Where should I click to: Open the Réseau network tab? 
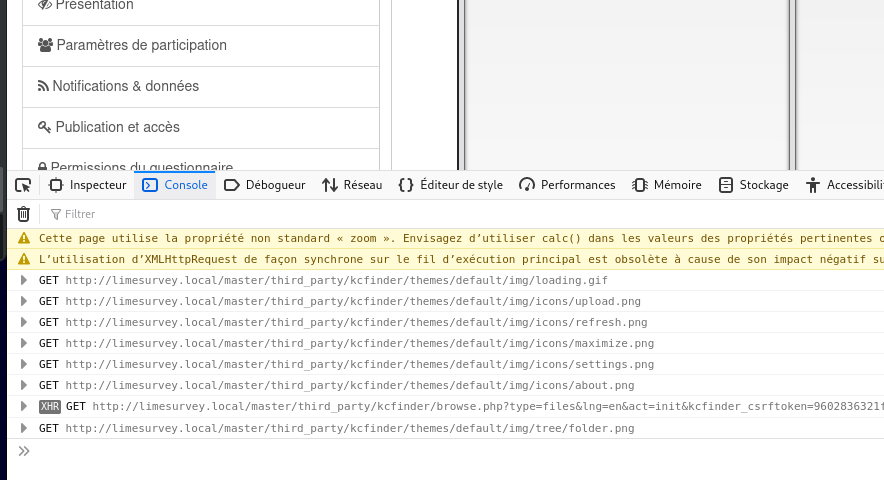click(352, 185)
